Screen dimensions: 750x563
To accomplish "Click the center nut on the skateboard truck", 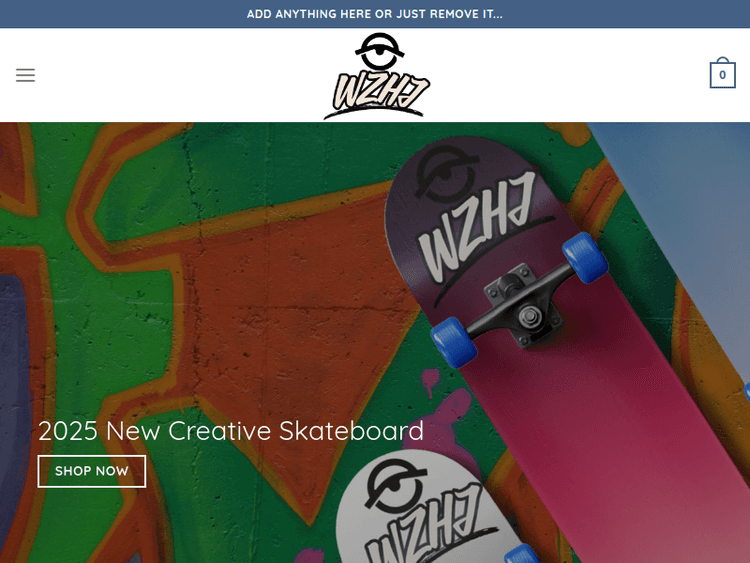I will (x=529, y=317).
